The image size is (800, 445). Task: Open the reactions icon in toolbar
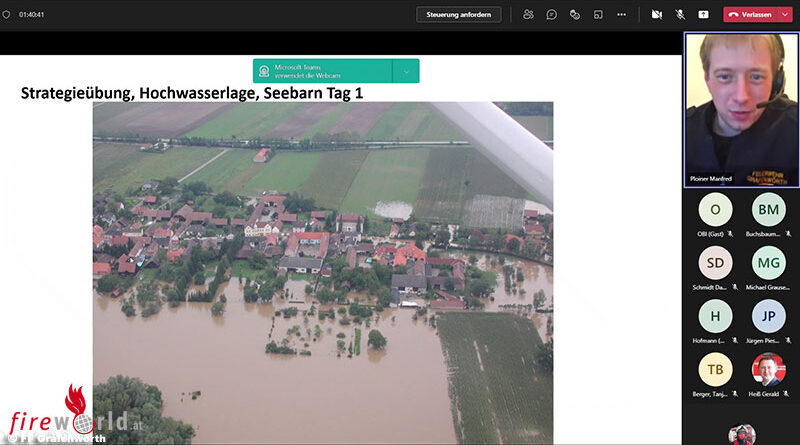tap(575, 15)
